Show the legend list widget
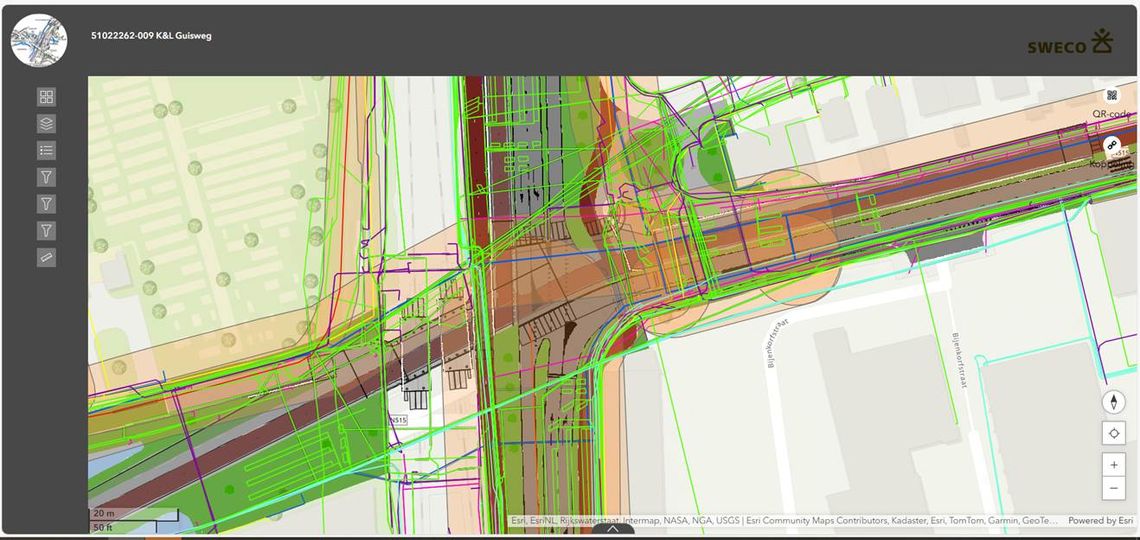1140x540 pixels. [x=47, y=151]
